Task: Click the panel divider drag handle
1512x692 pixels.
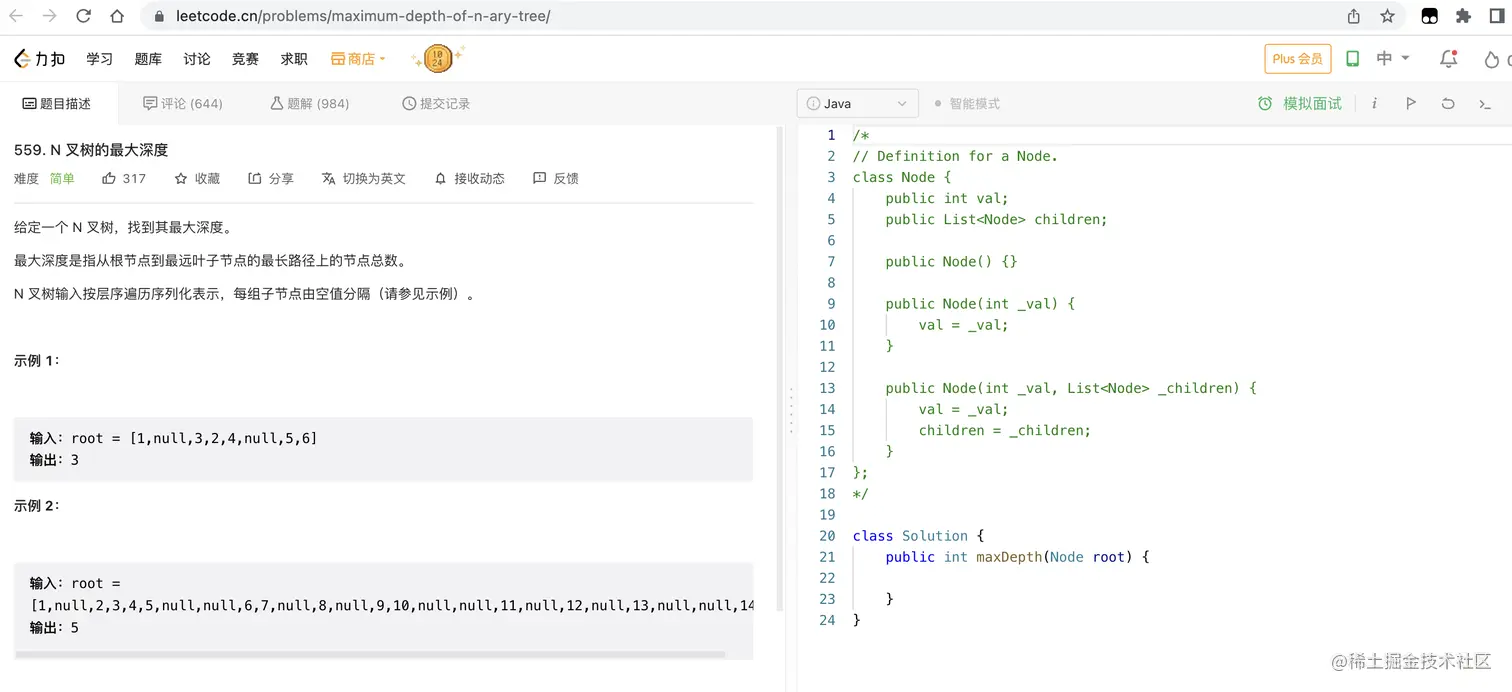Action: point(791,411)
